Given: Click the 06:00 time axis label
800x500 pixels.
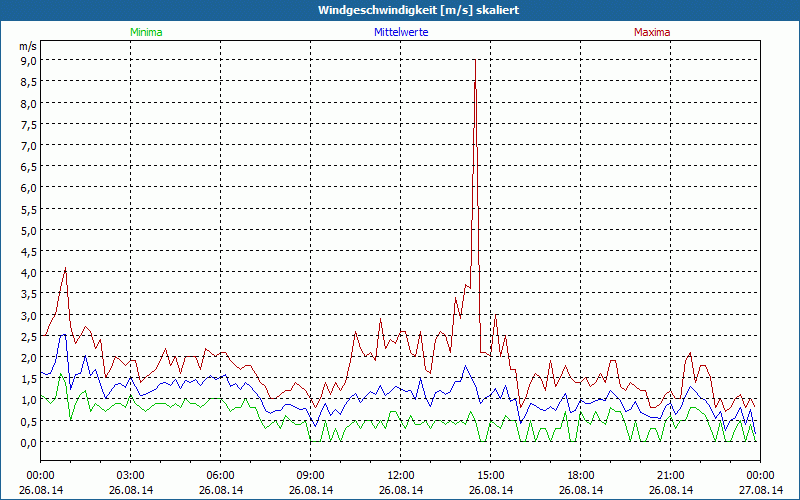Looking at the screenshot, I should [220, 476].
